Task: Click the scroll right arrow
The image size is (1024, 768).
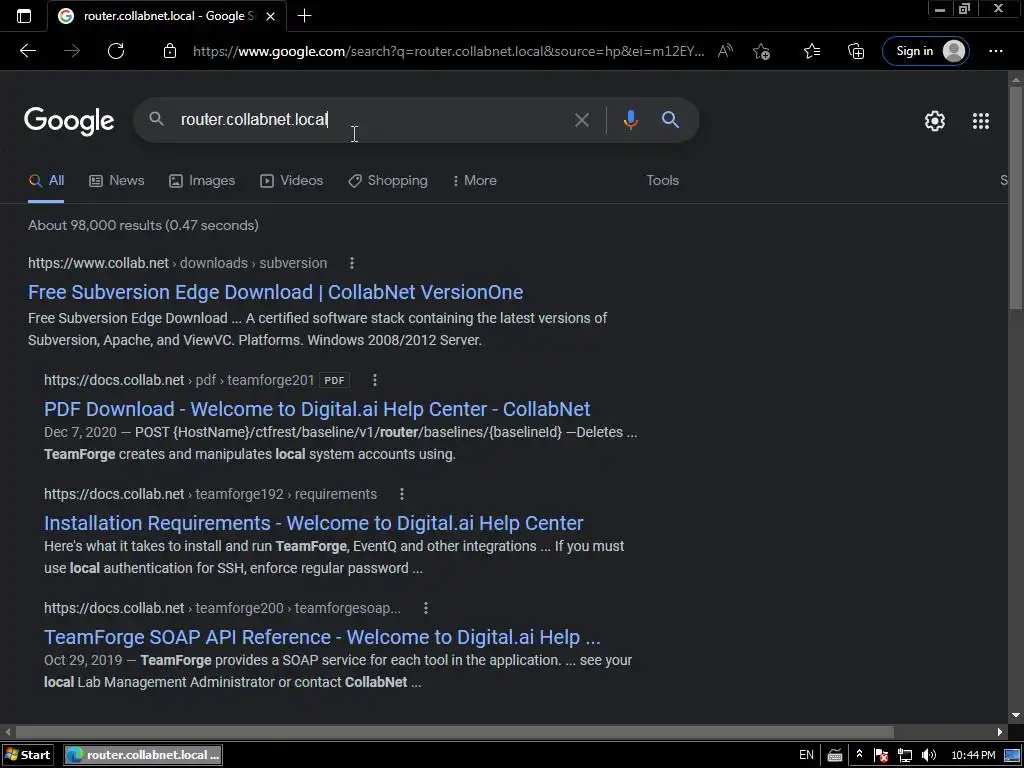Action: point(1000,732)
